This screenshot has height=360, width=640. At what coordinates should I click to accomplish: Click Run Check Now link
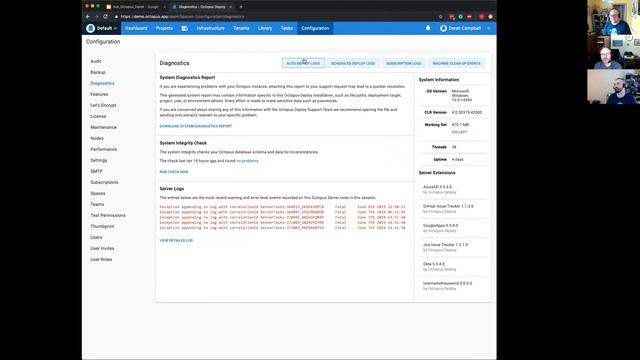point(174,172)
